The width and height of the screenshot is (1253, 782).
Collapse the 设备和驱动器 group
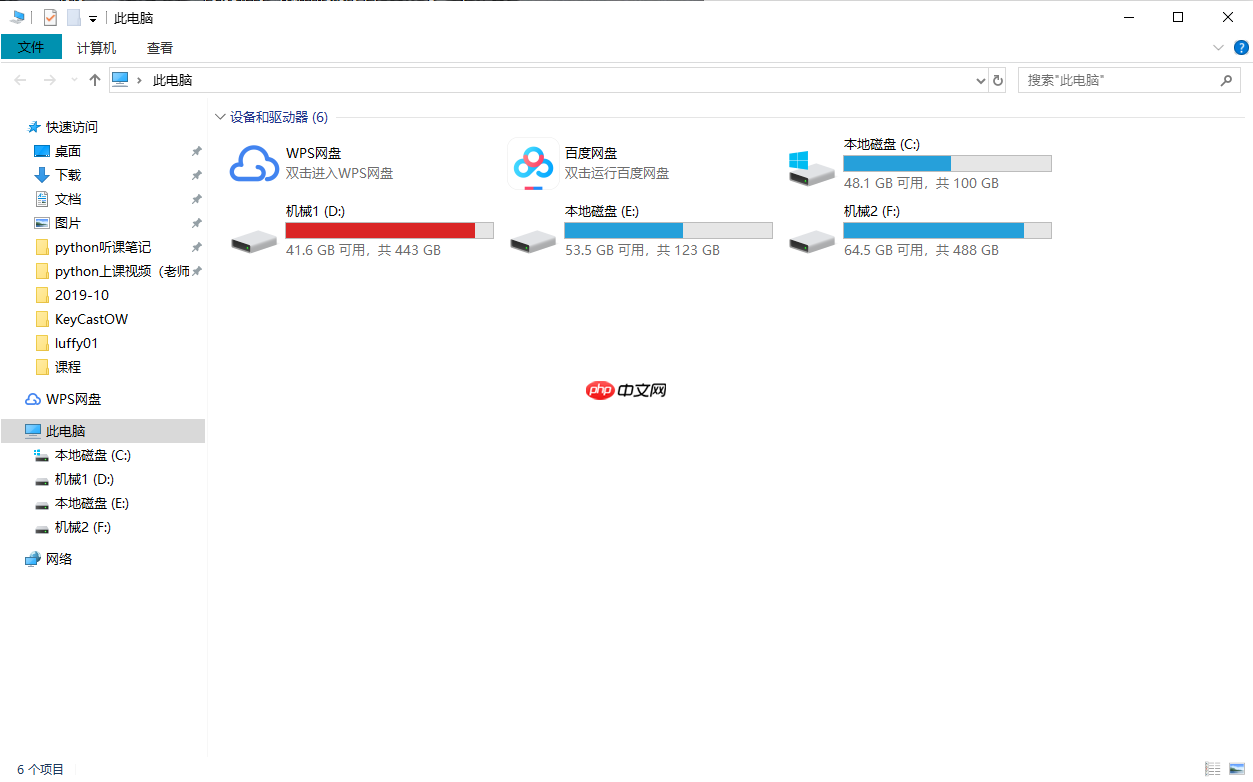click(x=220, y=117)
